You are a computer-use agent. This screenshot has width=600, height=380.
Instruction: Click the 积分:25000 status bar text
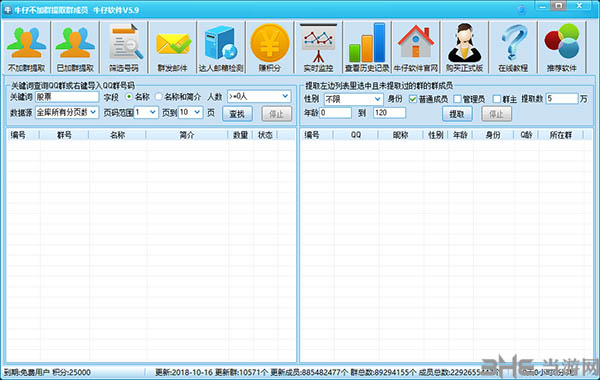coord(72,372)
